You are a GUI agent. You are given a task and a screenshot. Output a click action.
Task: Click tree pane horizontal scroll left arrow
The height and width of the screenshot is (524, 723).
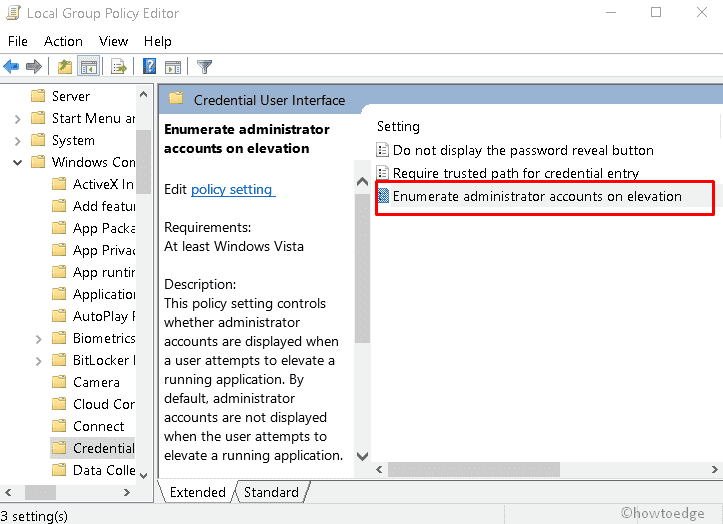pyautogui.click(x=8, y=492)
